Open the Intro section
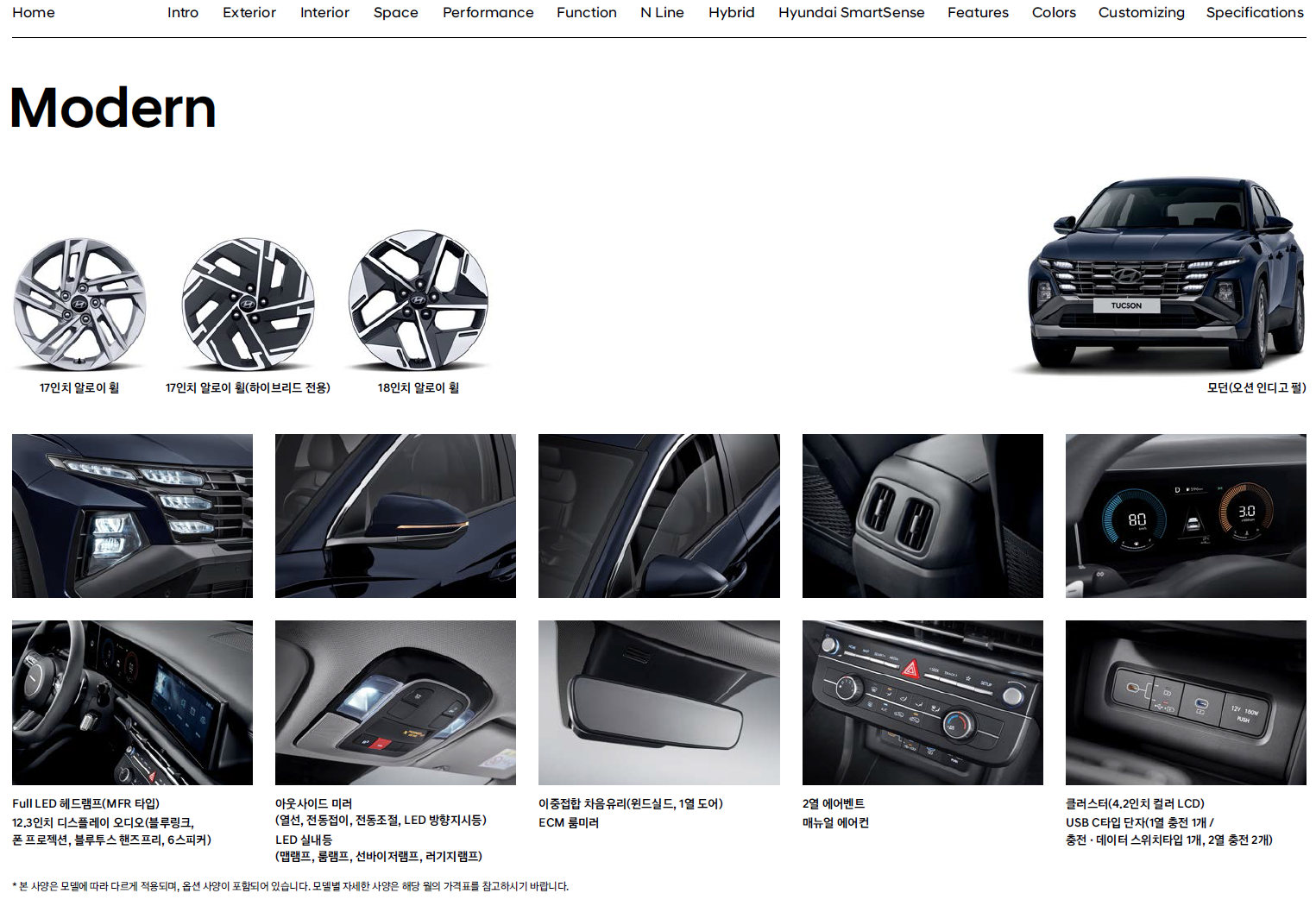Screen dimensions: 1316x906 183,13
